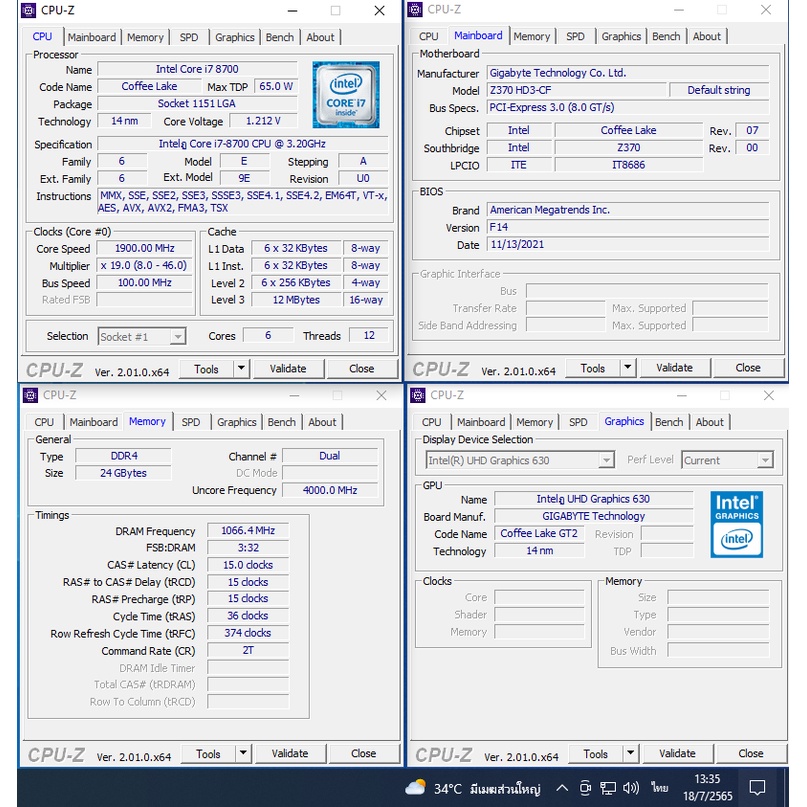Click the weather icon in the taskbar
Viewport: 807px width, 807px height.
tap(415, 787)
